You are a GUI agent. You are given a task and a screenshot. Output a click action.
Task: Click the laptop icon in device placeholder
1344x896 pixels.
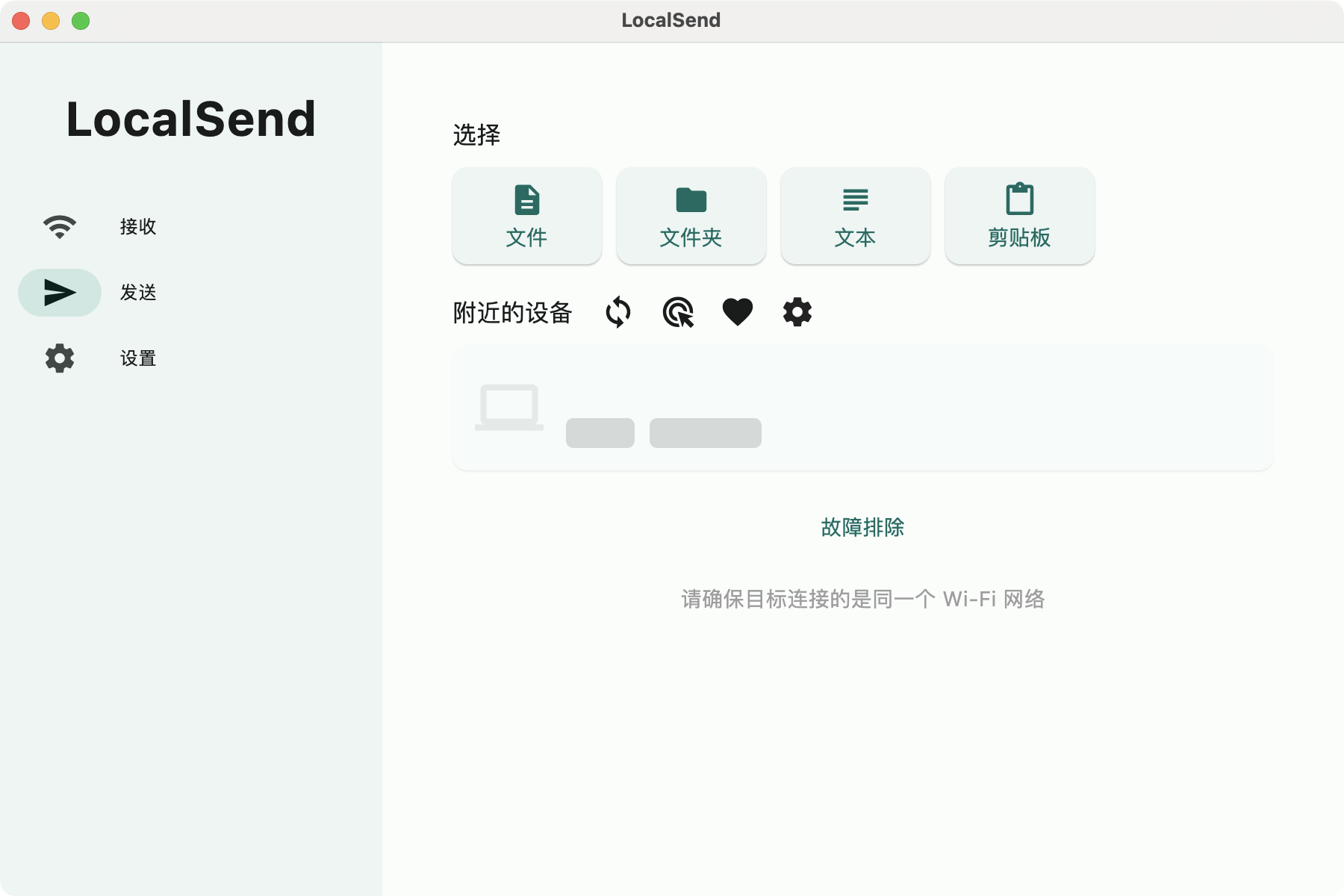point(509,407)
